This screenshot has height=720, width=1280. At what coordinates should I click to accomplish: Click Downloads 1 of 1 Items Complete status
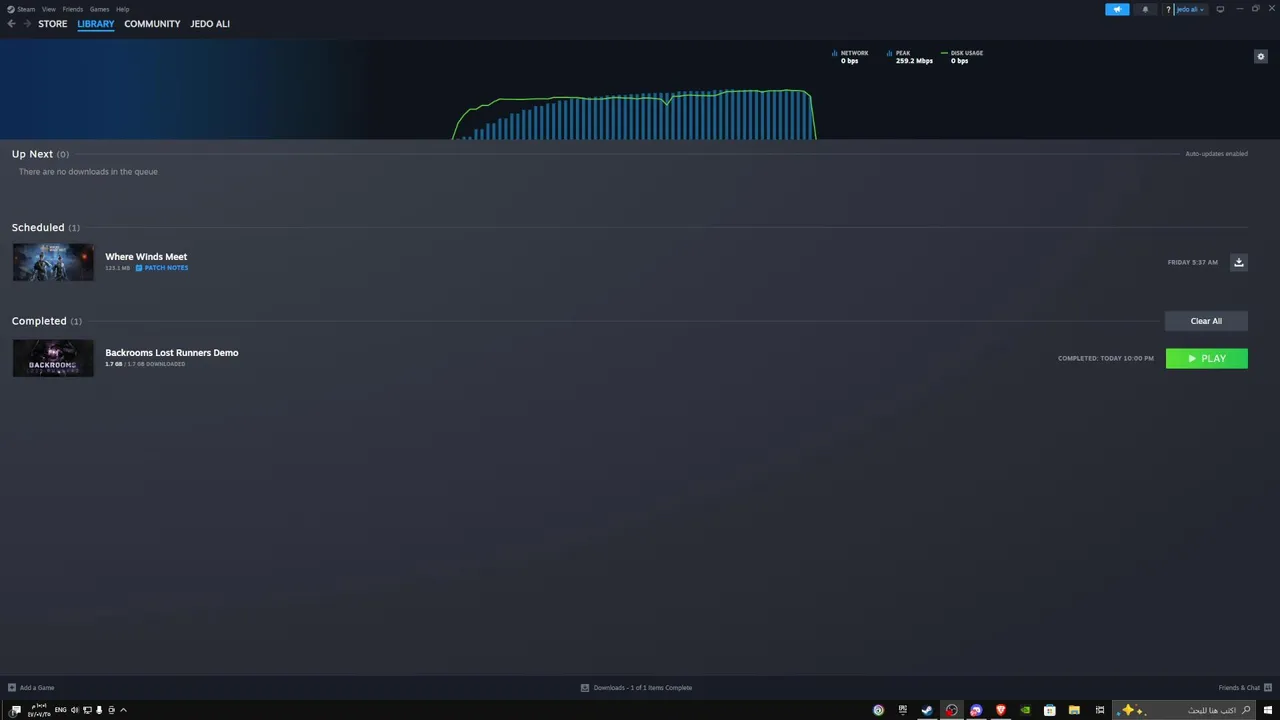642,688
